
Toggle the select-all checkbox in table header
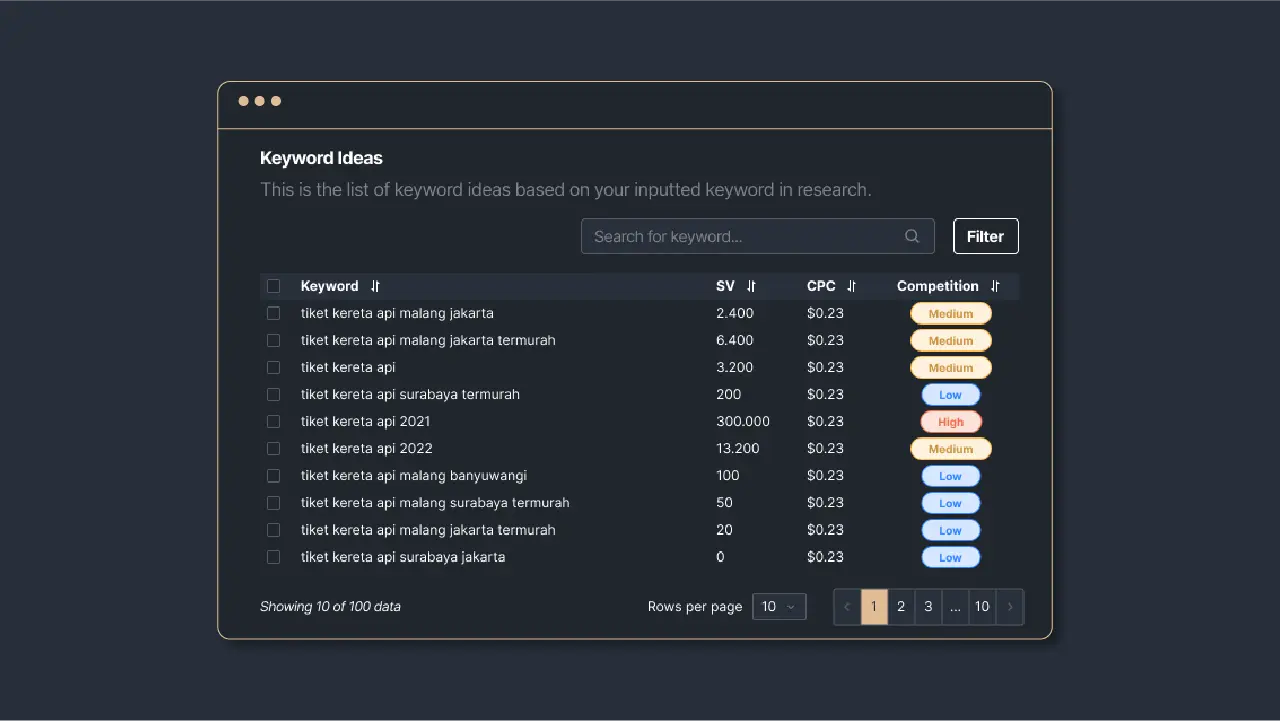pyautogui.click(x=273, y=286)
